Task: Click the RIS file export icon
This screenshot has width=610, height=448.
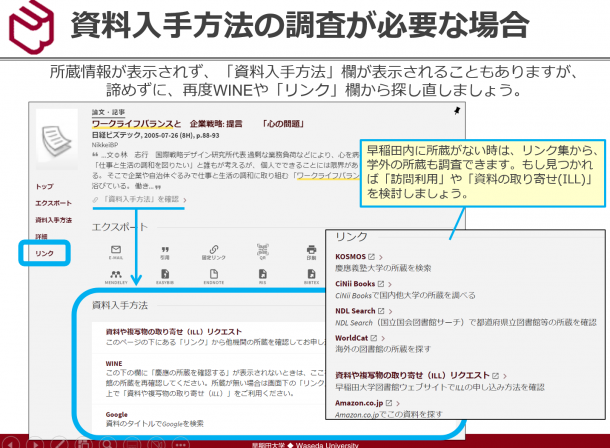Action: point(263,274)
